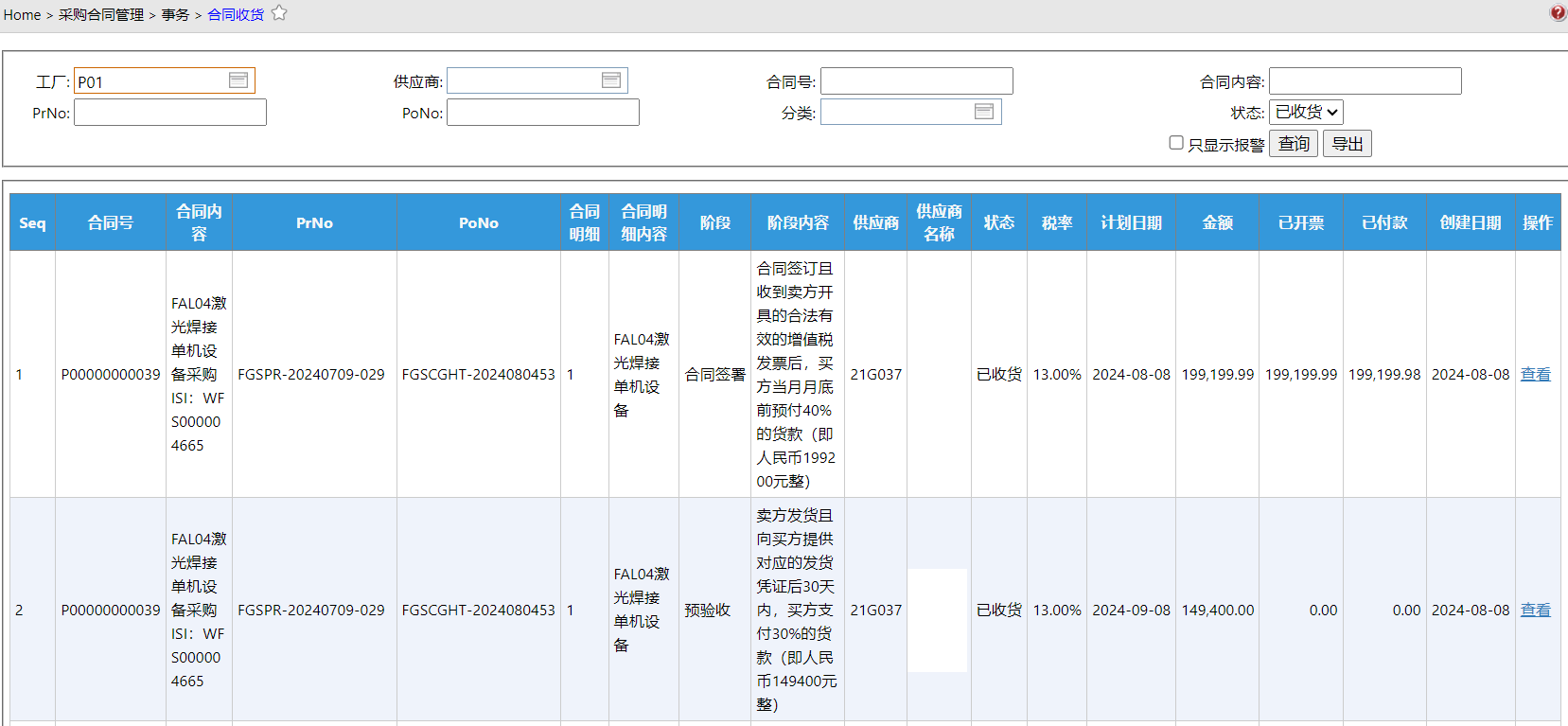Focus the 分类 input field
This screenshot has width=1568, height=726.
coord(911,112)
